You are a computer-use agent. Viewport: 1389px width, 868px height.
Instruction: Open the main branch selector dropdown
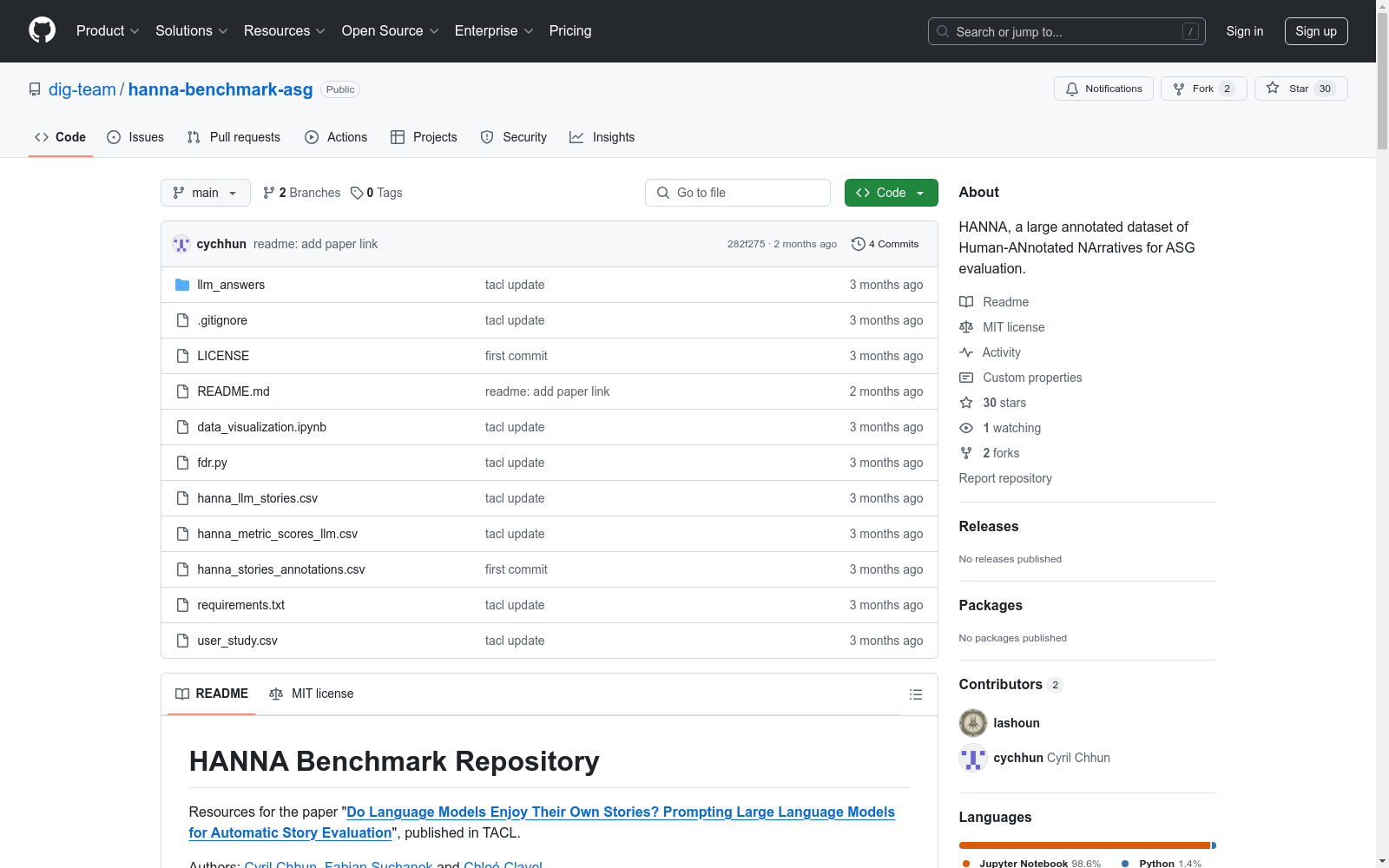(x=206, y=193)
